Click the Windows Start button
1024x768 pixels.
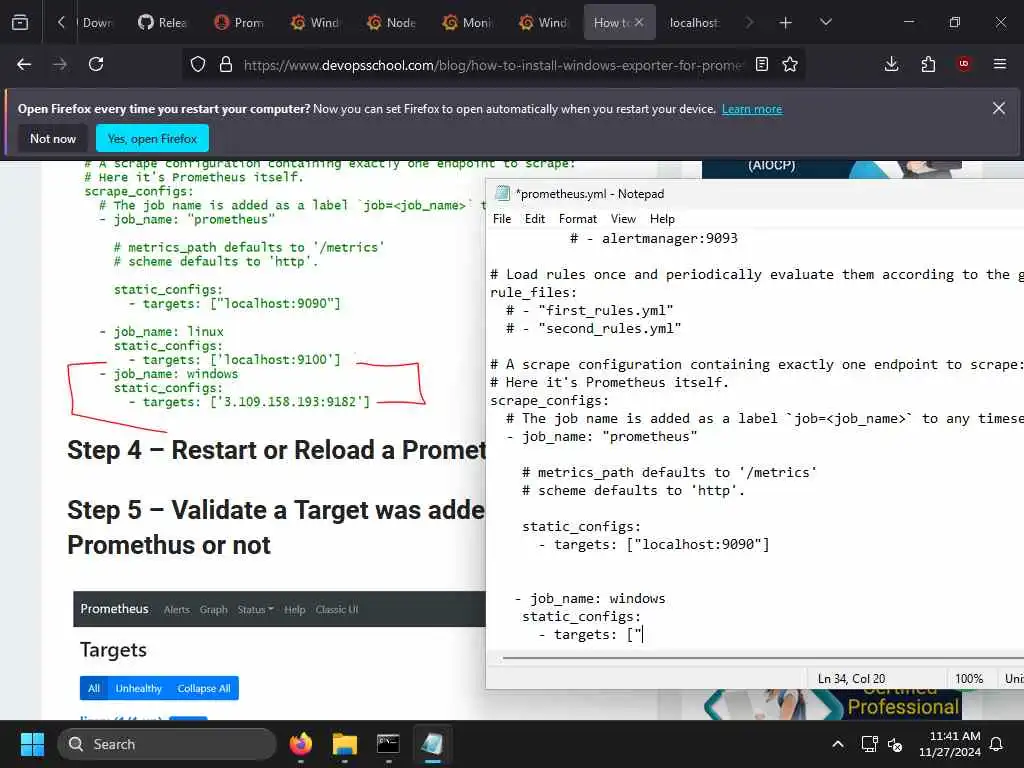tap(32, 744)
